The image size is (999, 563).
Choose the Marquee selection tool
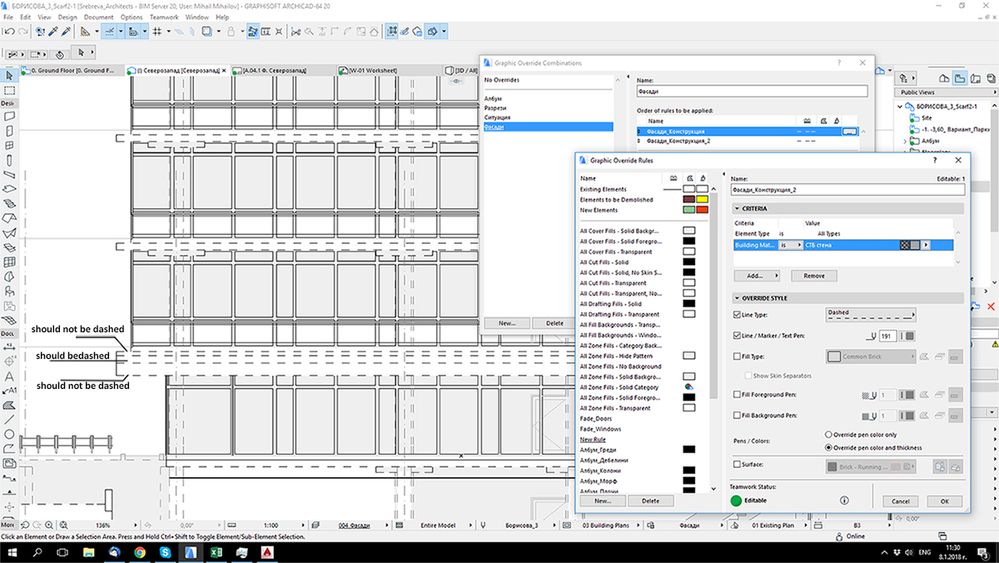[x=9, y=89]
